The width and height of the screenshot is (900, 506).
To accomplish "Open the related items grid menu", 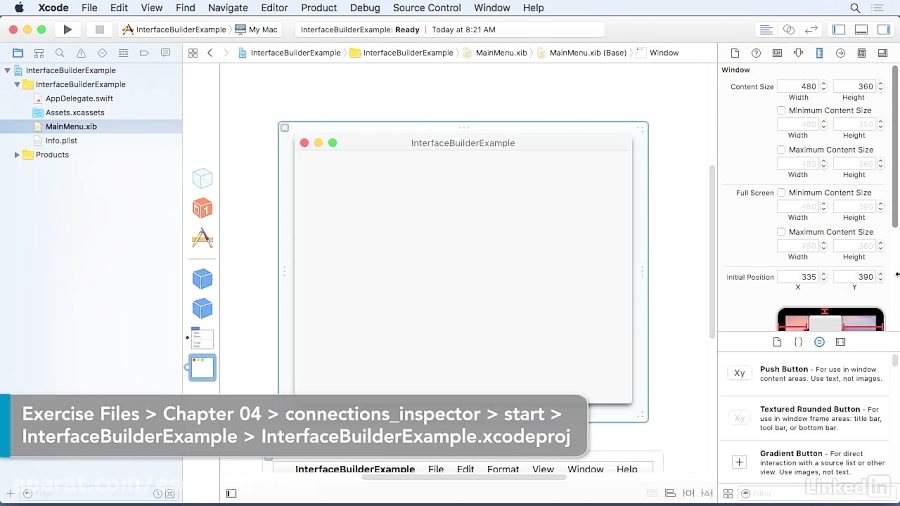I will 193,53.
